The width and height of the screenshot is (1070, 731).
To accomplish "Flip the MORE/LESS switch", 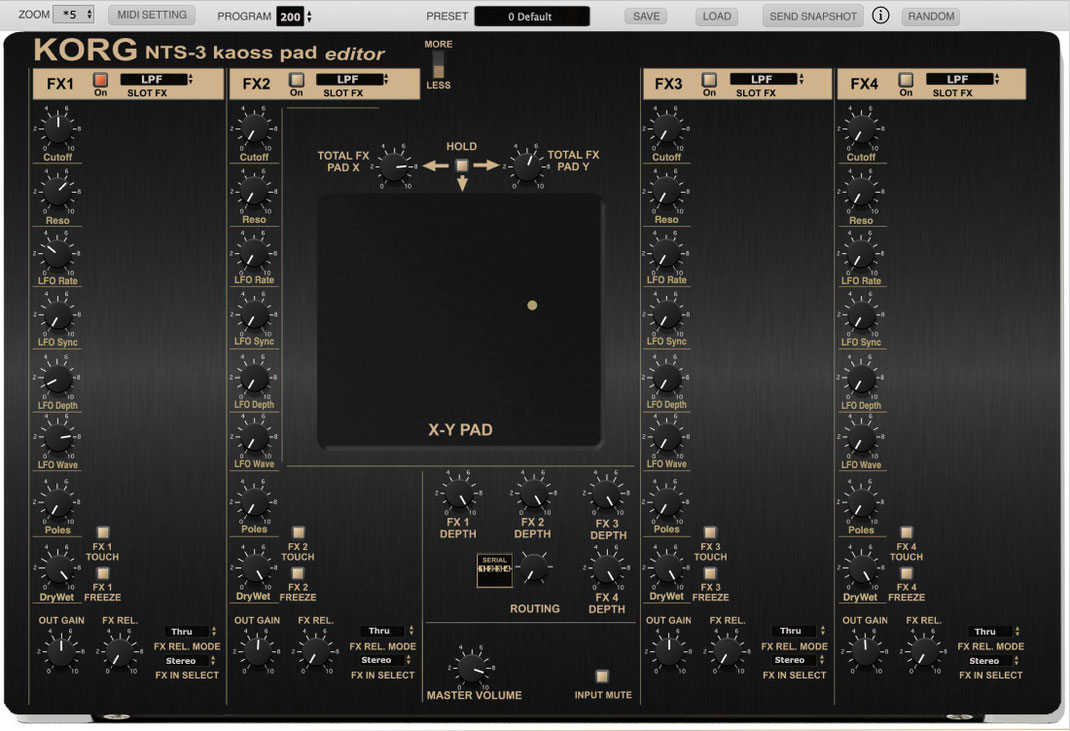I will tap(438, 65).
